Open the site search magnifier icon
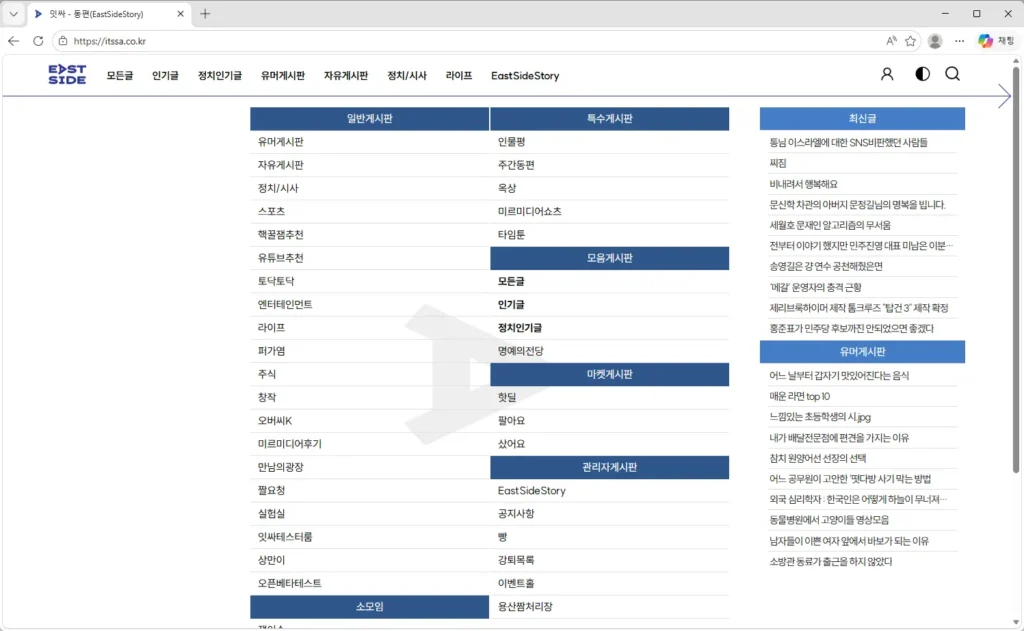The width and height of the screenshot is (1024, 631). point(952,74)
